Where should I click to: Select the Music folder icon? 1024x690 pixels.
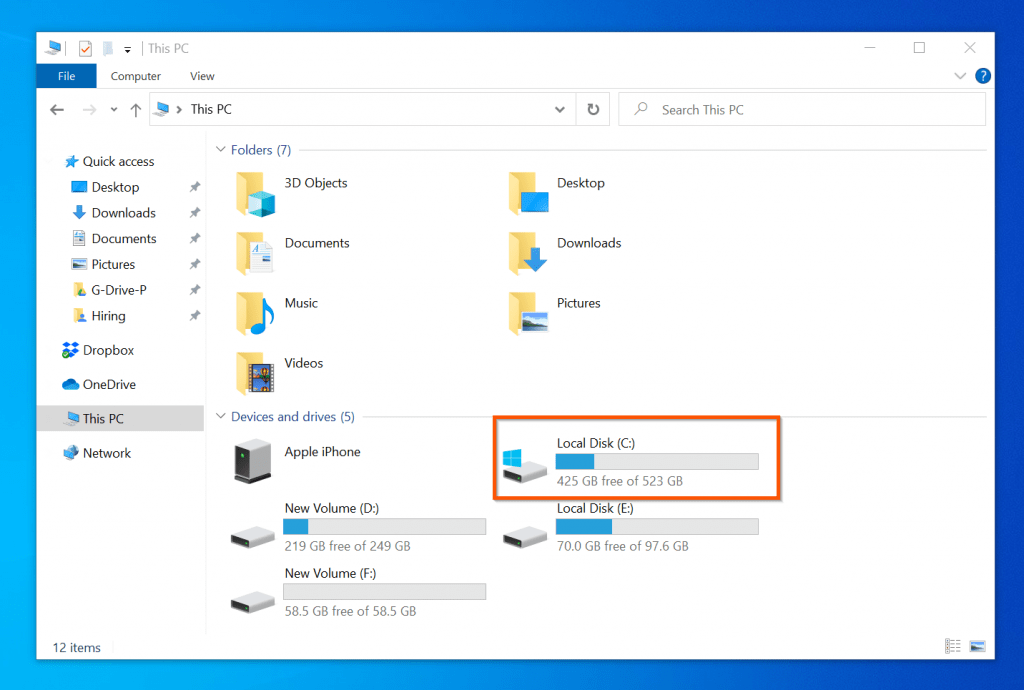255,313
